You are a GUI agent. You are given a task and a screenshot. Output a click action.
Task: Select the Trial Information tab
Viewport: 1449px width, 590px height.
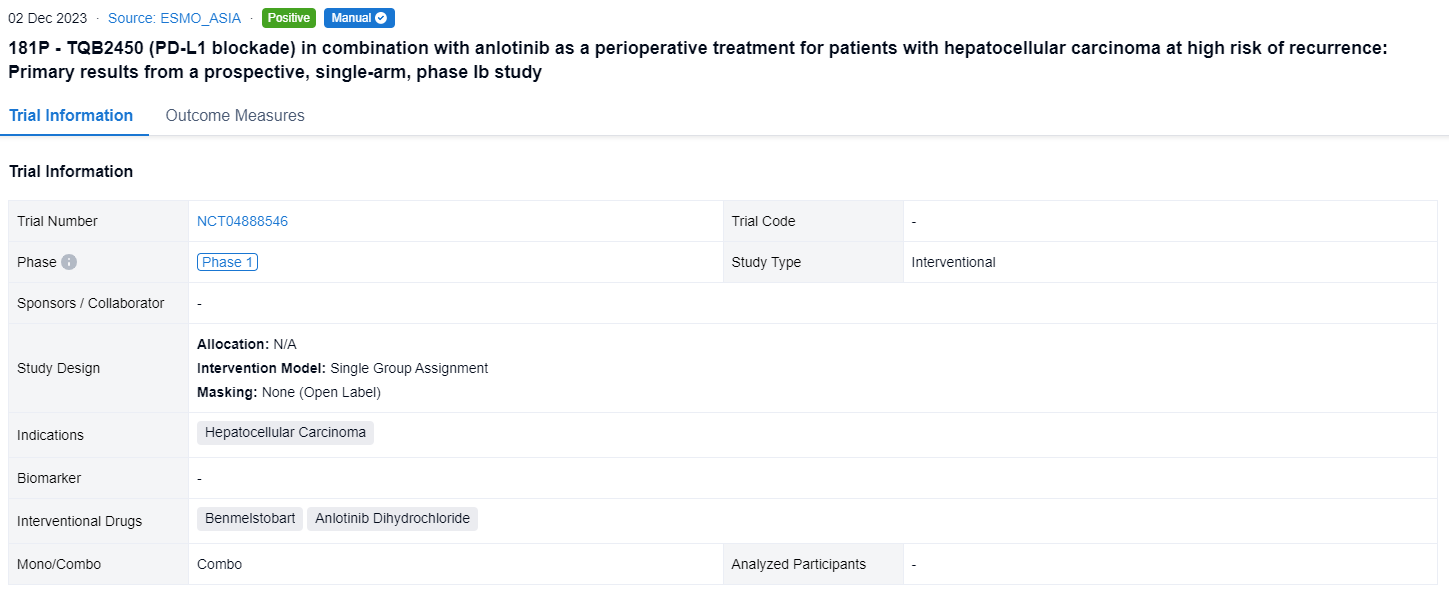[x=71, y=116]
